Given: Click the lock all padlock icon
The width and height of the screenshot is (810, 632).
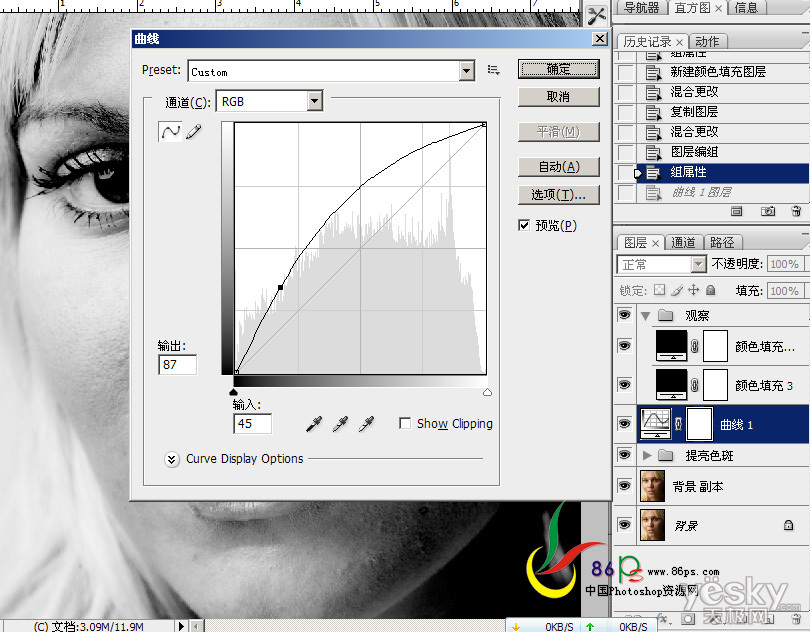Looking at the screenshot, I should 711,290.
